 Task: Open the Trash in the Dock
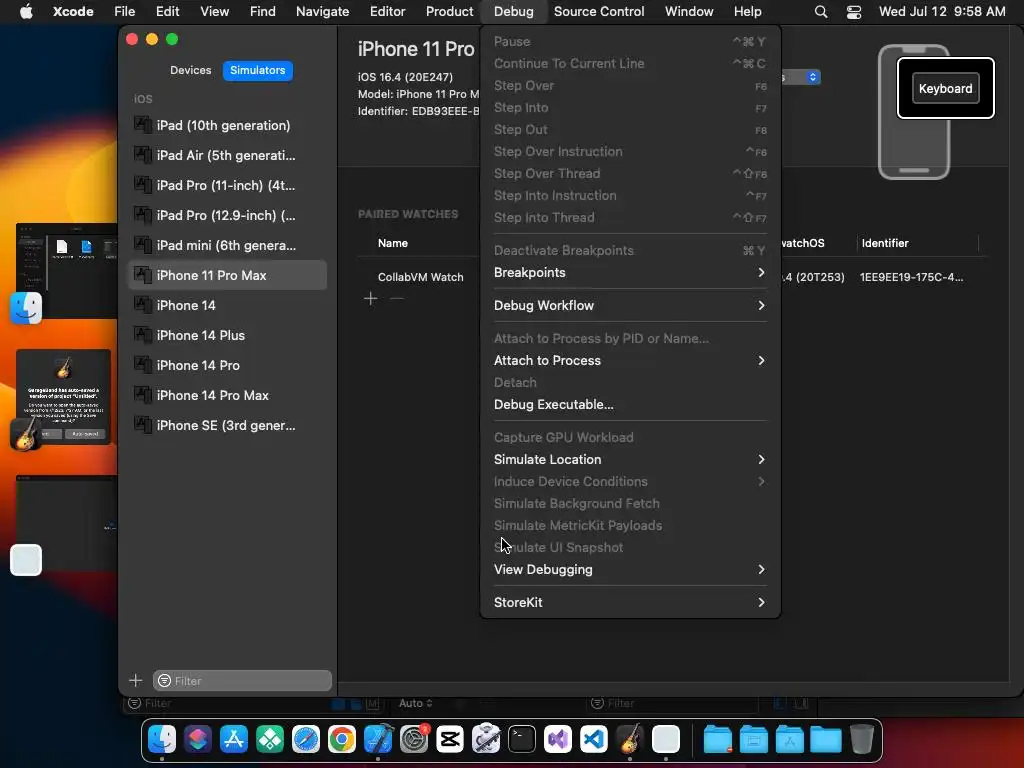pos(862,739)
